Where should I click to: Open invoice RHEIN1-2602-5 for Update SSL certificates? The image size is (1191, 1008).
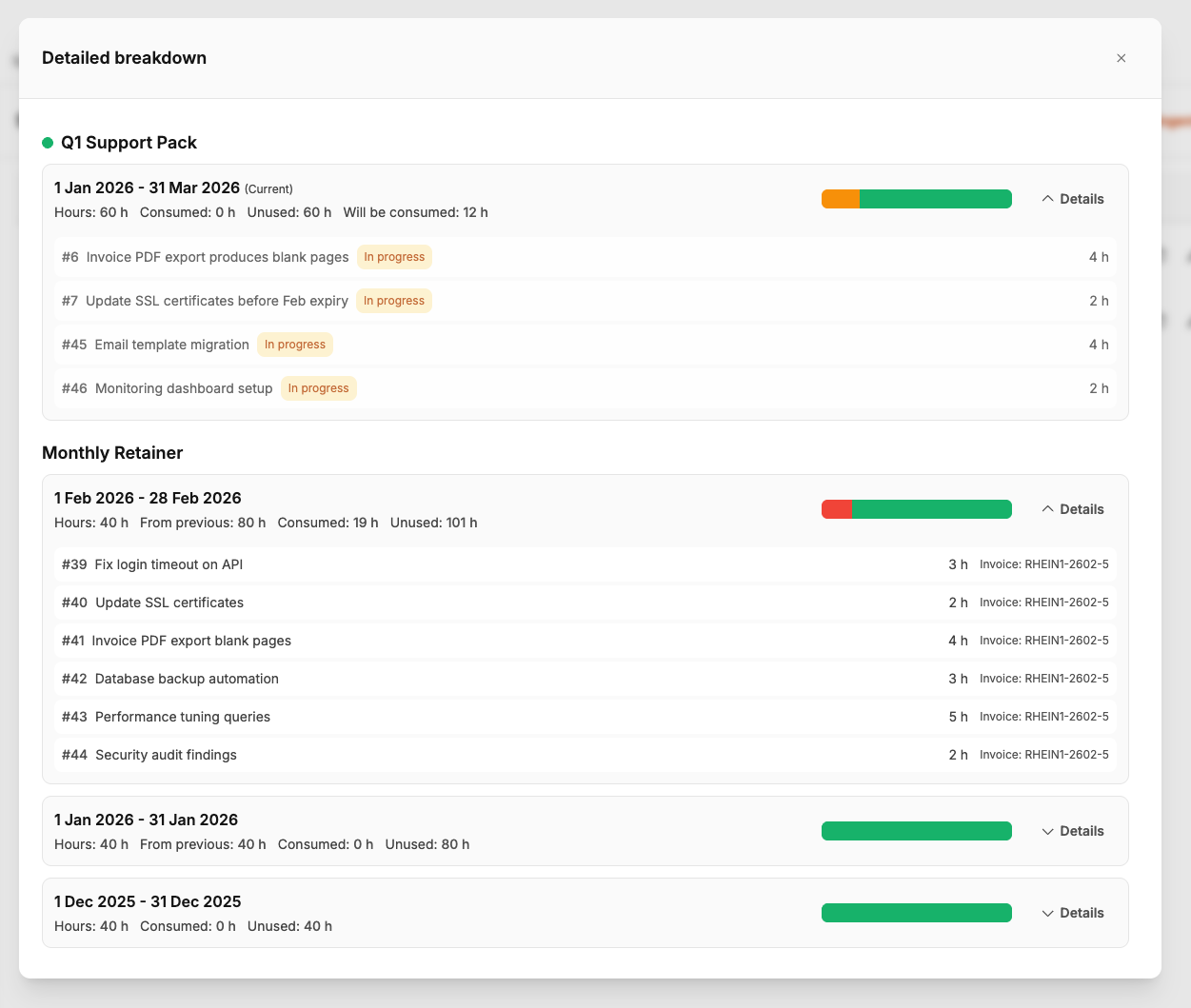click(1043, 603)
